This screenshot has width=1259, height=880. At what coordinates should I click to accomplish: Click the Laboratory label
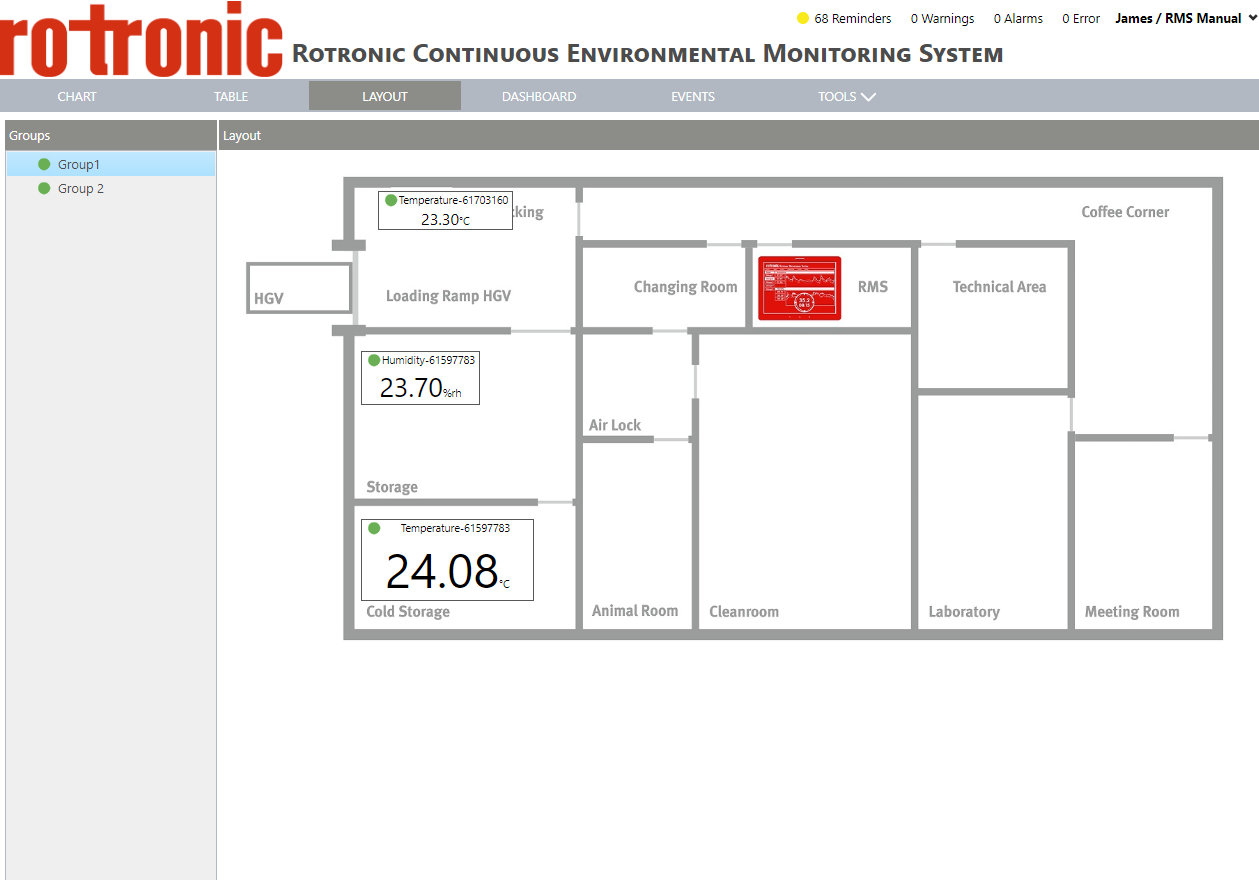[964, 612]
